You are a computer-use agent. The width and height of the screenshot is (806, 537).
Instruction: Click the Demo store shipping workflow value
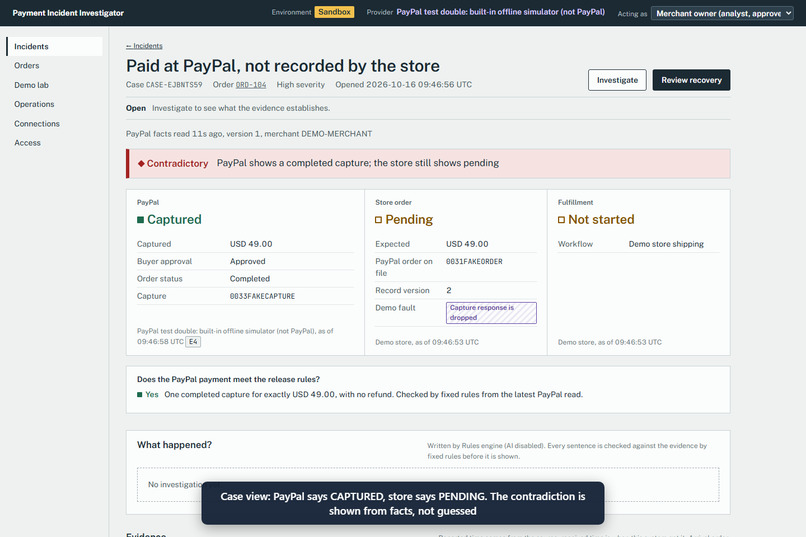[666, 244]
